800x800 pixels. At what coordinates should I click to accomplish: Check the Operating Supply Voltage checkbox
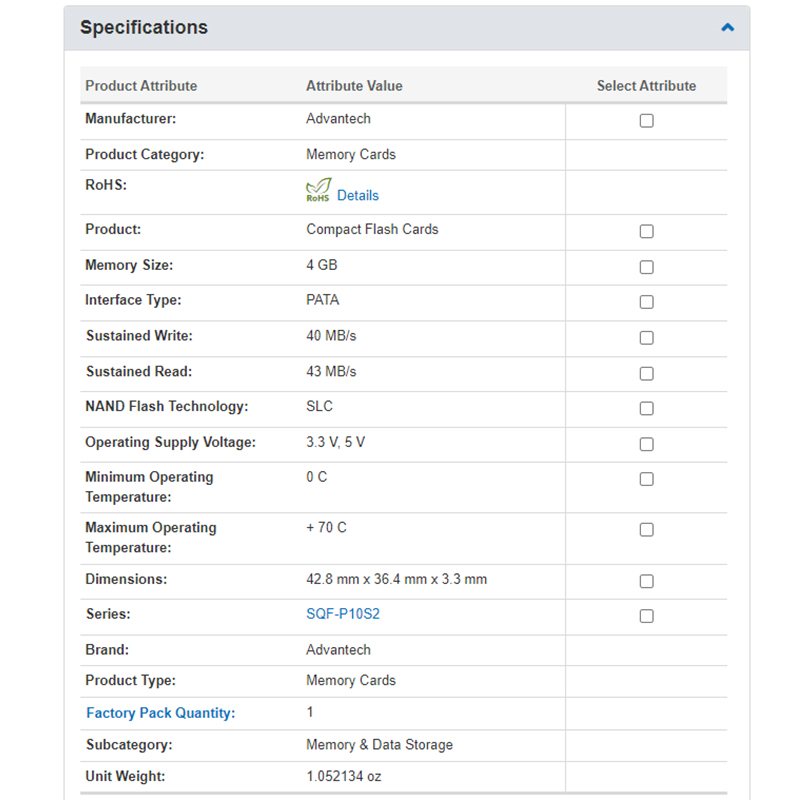tap(646, 444)
